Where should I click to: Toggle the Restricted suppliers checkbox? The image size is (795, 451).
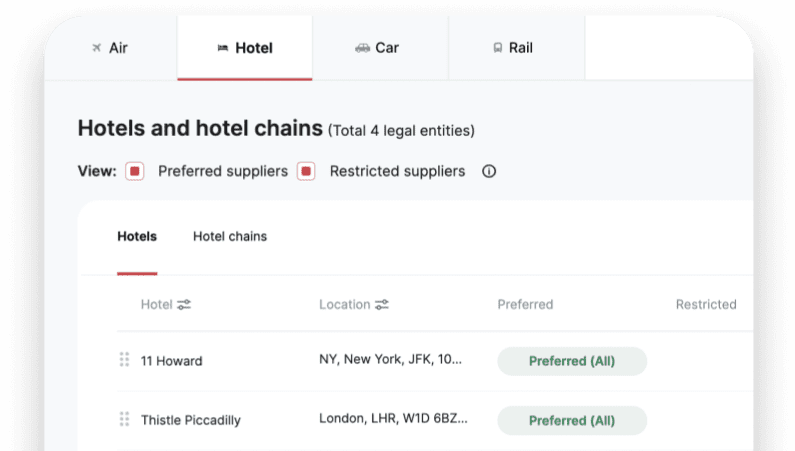pos(306,171)
